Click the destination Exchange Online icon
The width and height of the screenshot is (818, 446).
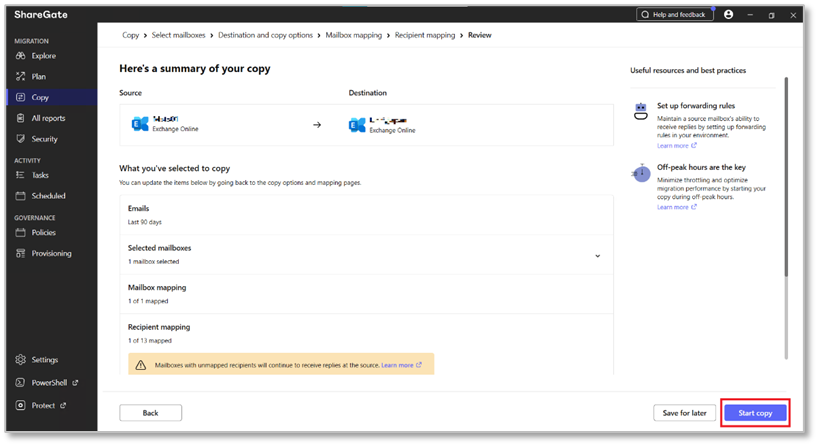point(357,125)
